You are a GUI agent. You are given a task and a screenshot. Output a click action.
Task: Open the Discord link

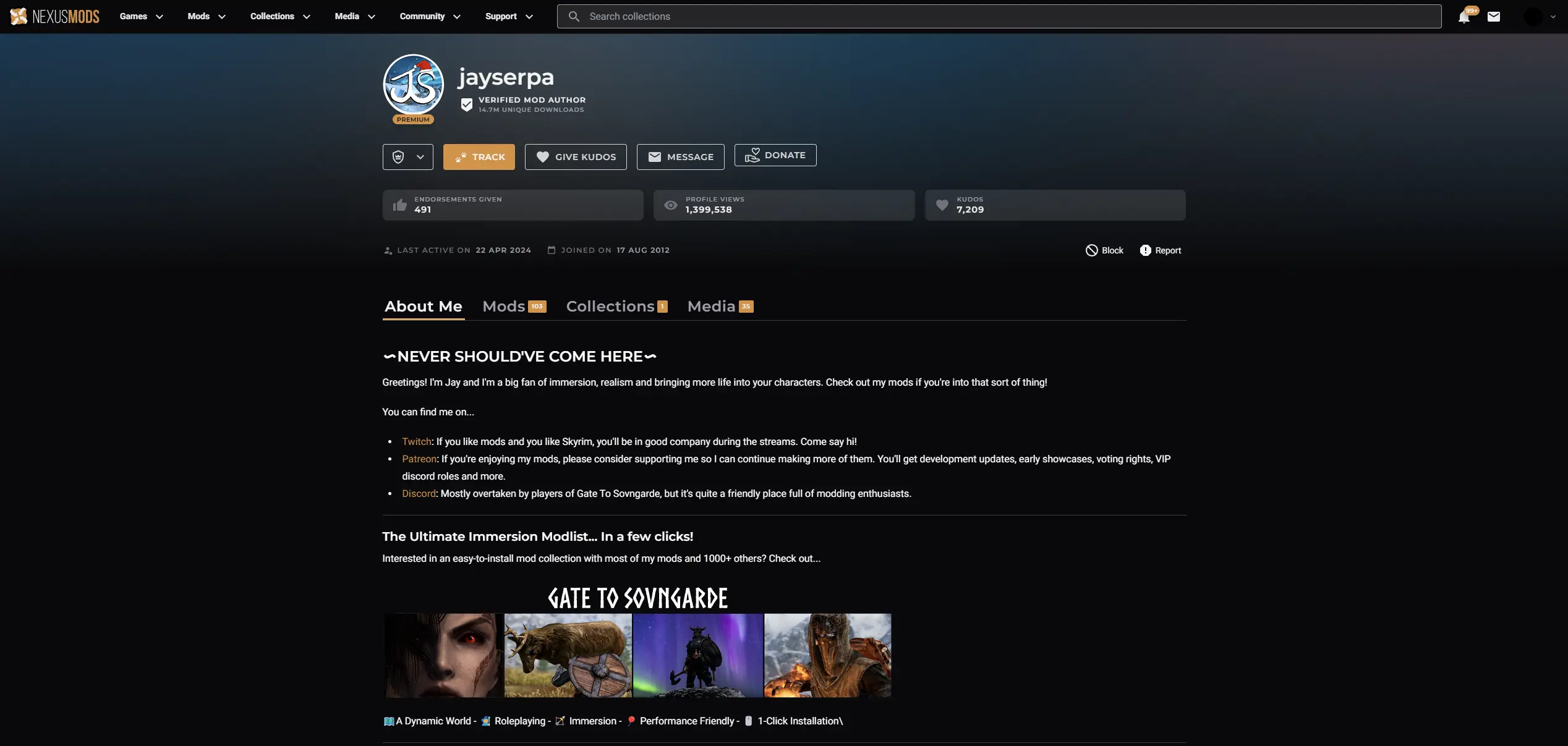click(x=419, y=494)
